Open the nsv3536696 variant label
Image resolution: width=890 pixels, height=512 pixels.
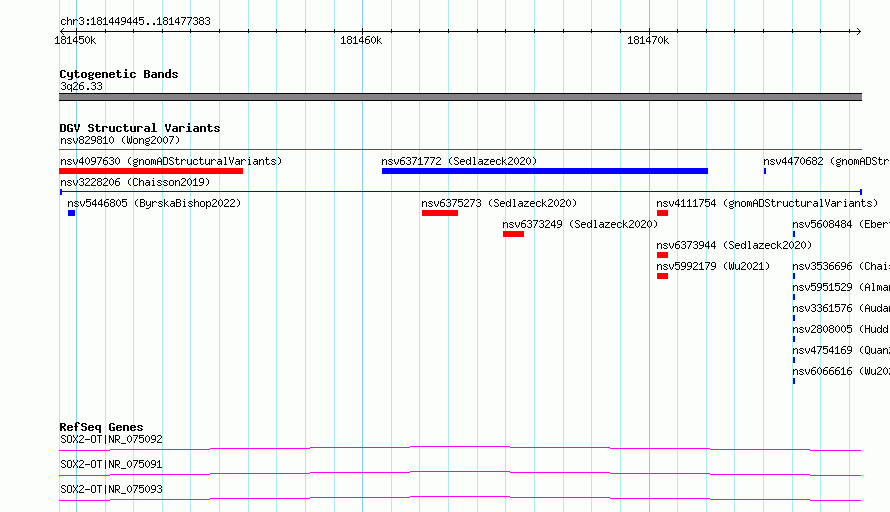pos(841,266)
